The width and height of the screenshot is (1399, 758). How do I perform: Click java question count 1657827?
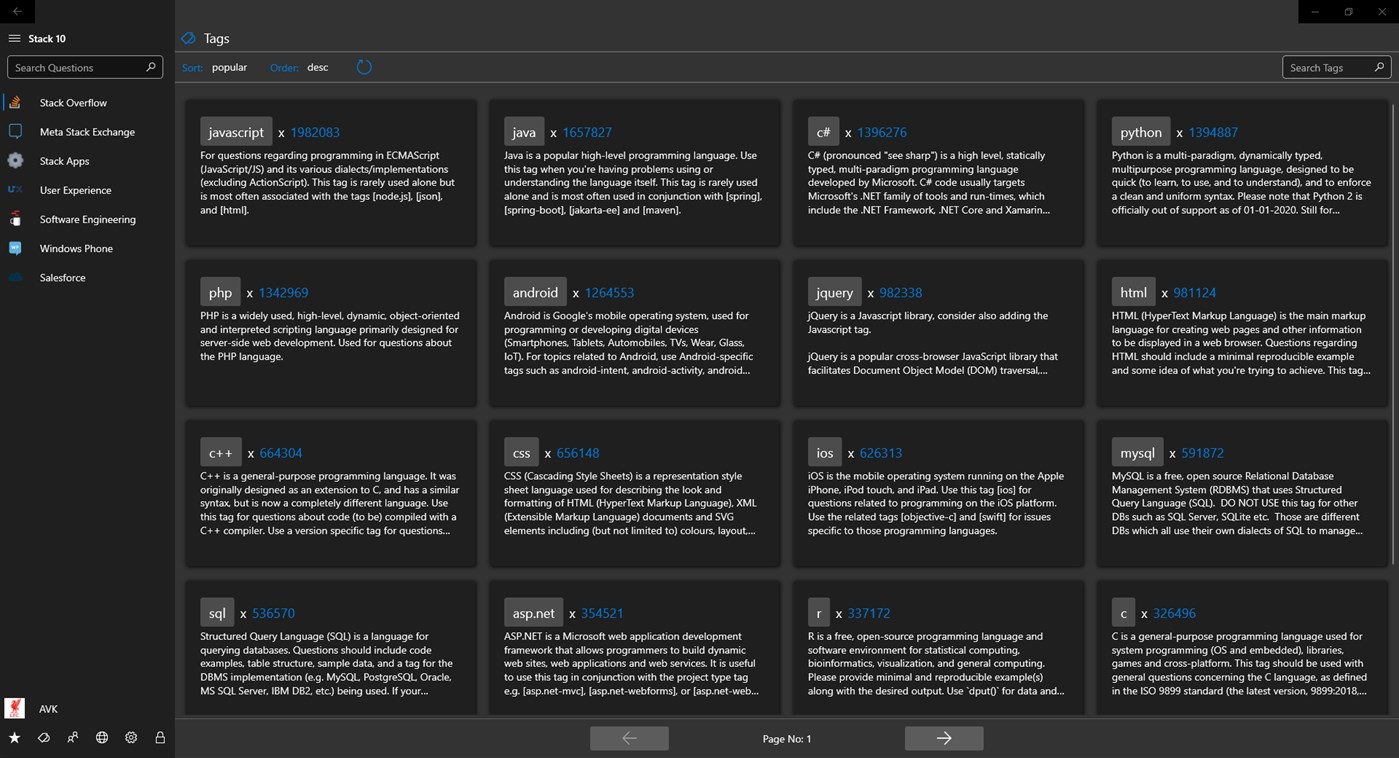tap(587, 132)
